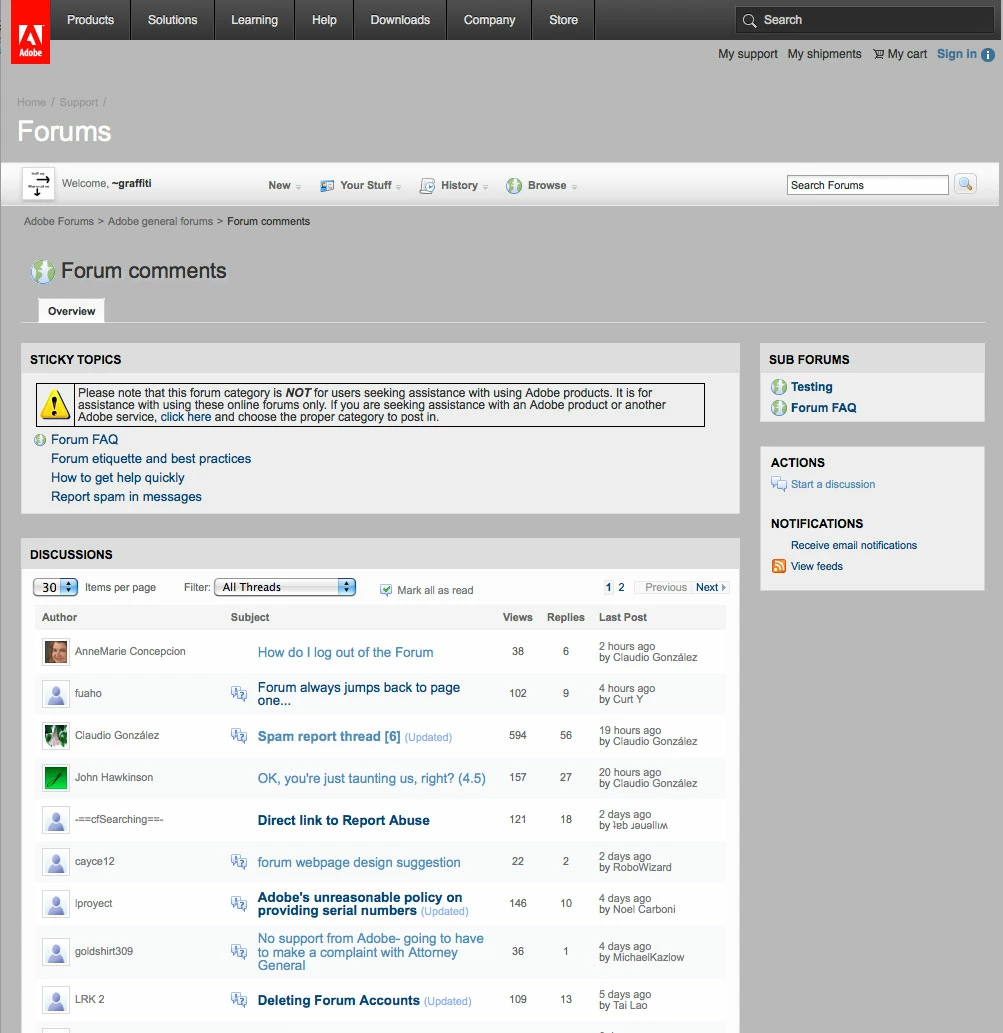Expand the New menu

(x=284, y=185)
